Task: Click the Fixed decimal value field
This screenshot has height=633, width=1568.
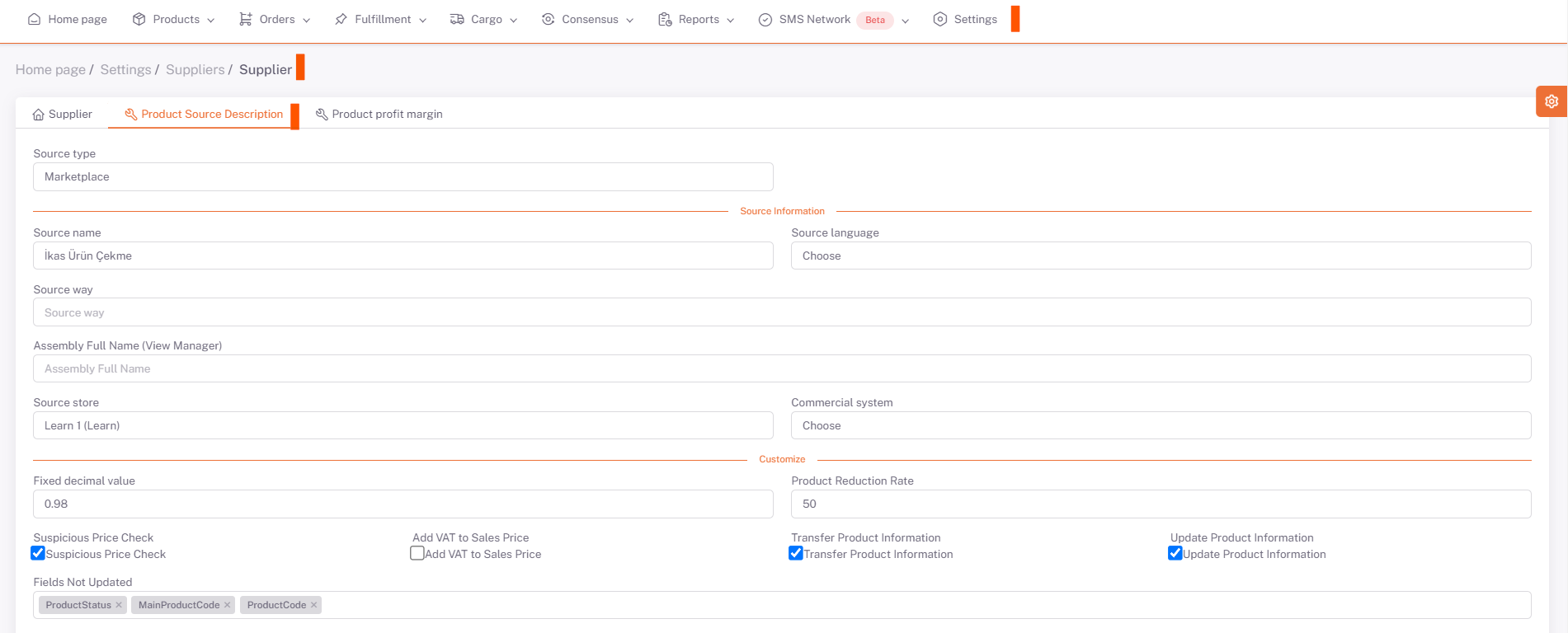Action: pyautogui.click(x=403, y=504)
